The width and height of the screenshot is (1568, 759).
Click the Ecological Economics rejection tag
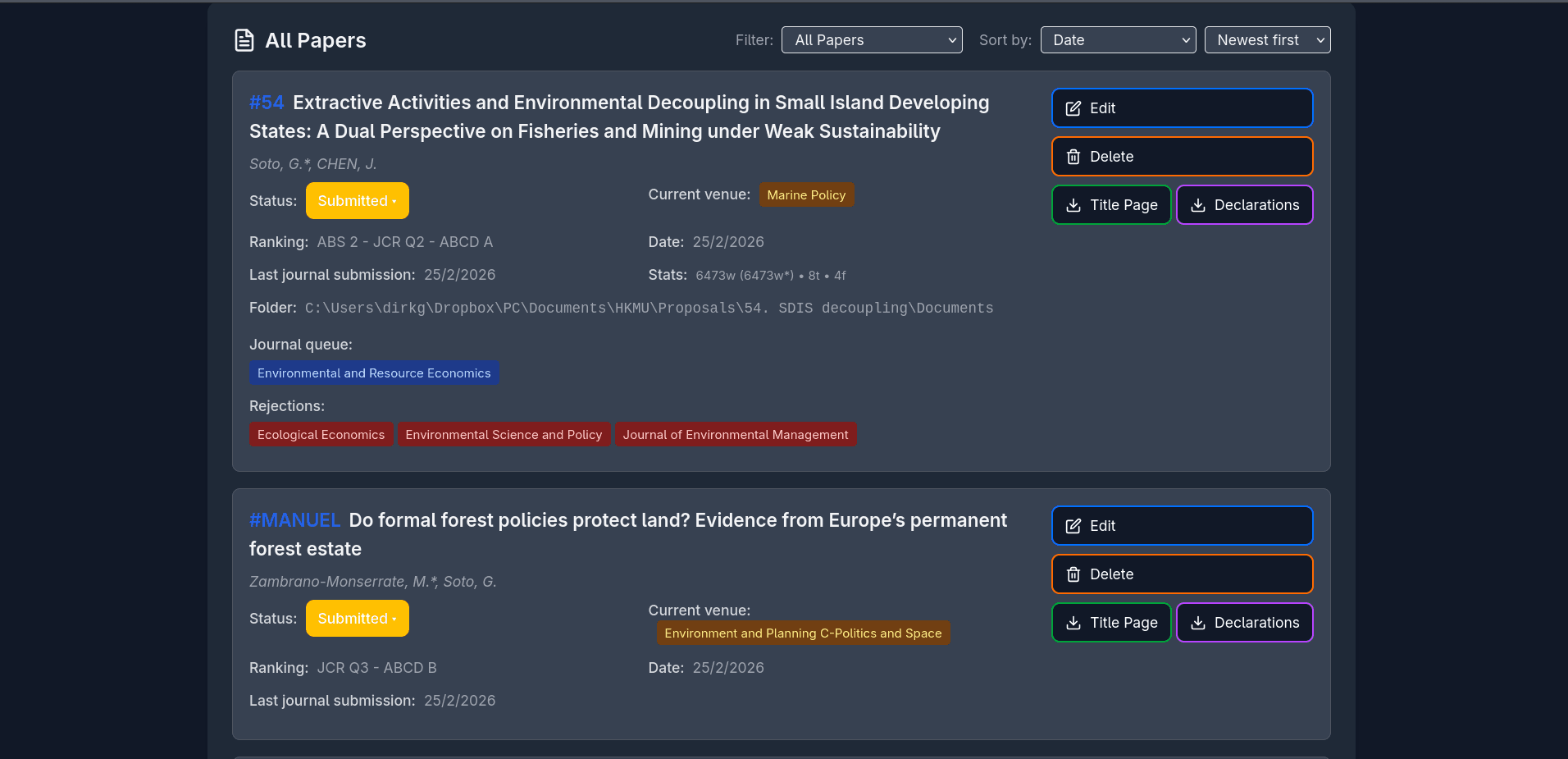pos(321,434)
